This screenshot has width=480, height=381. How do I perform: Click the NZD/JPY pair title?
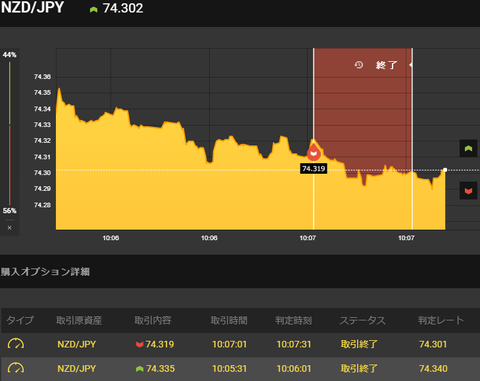(32, 7)
